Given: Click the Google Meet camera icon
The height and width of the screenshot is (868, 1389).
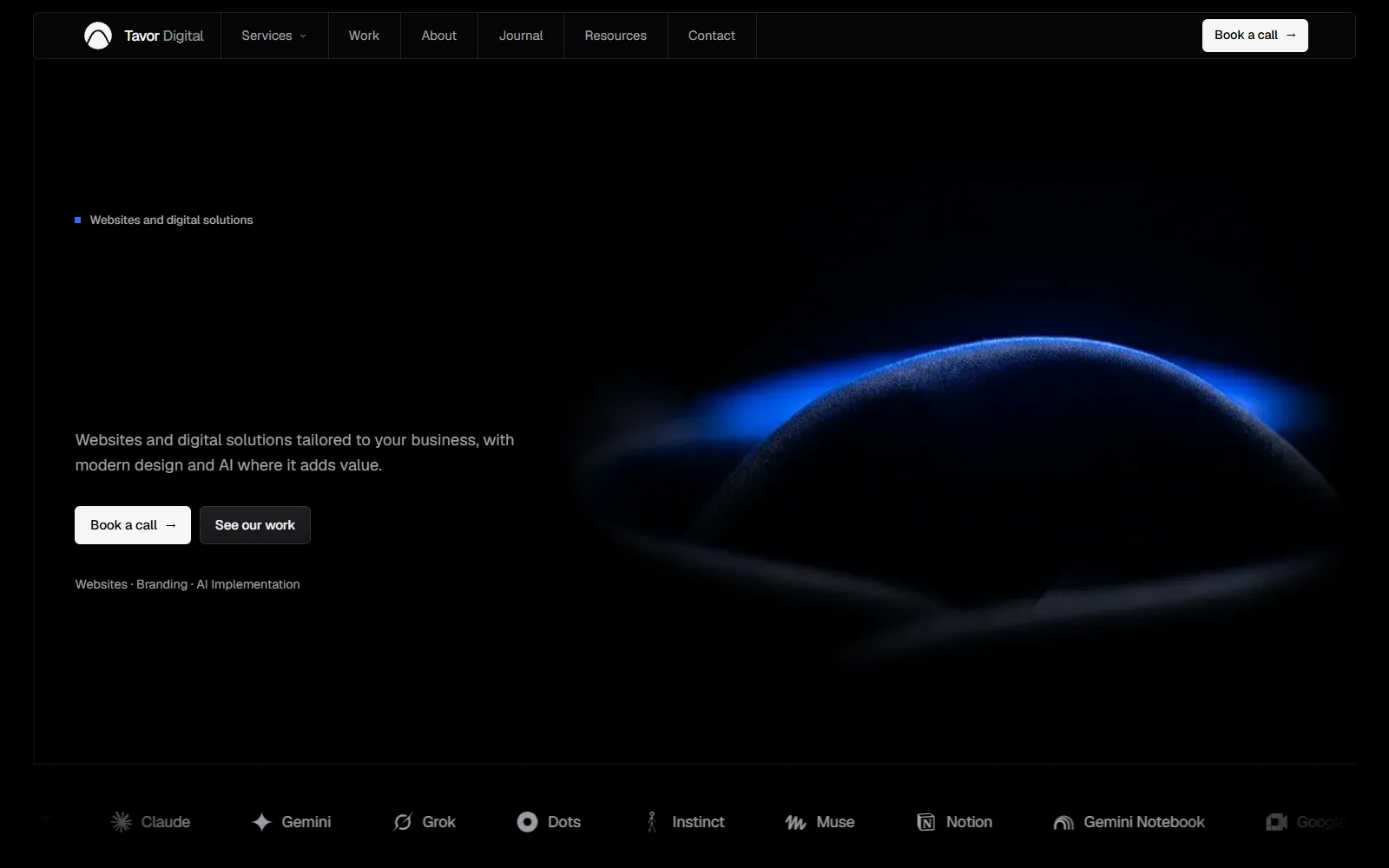Looking at the screenshot, I should click(x=1276, y=822).
